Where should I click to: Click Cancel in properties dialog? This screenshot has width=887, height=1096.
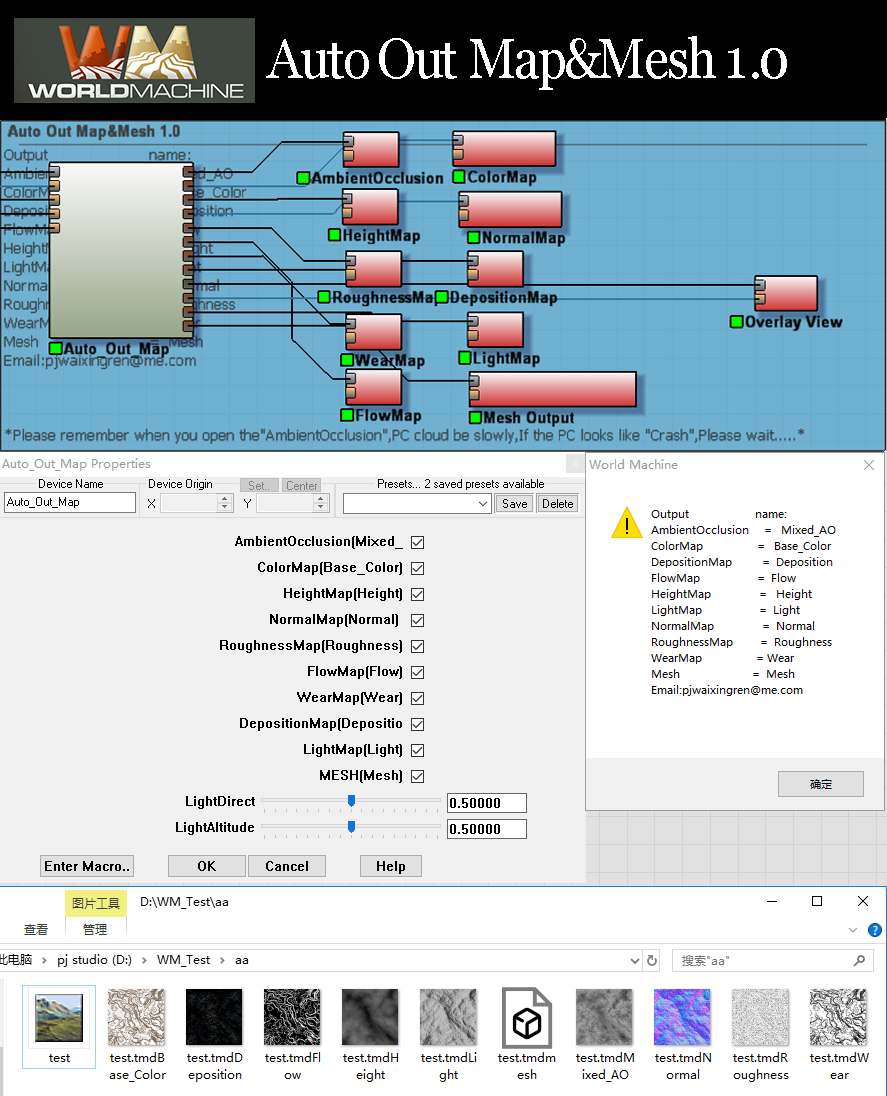[287, 866]
